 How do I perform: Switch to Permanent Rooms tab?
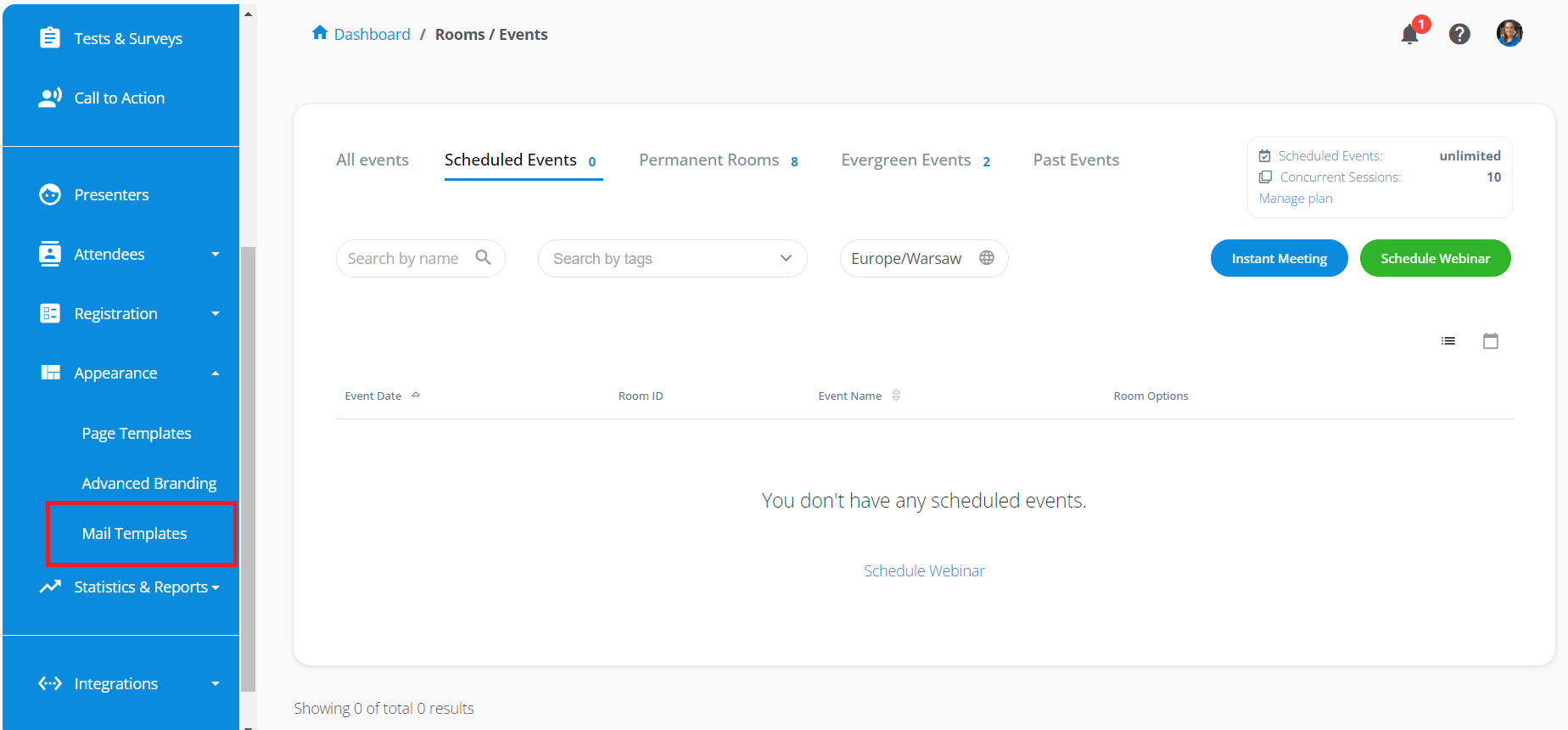(x=718, y=160)
